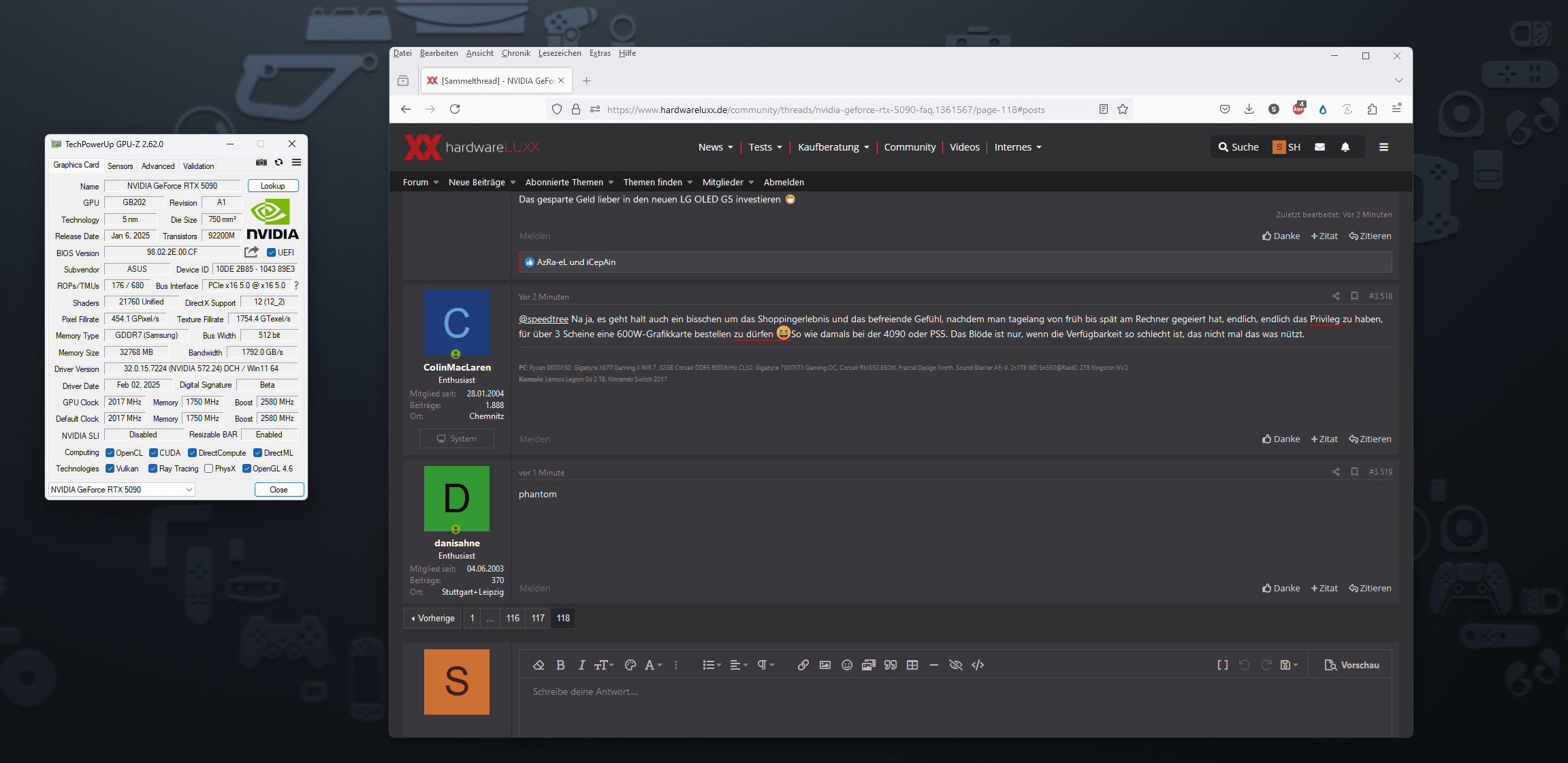The width and height of the screenshot is (1568, 763).
Task: Open Kaufberatung dropdown menu
Action: coord(833,147)
